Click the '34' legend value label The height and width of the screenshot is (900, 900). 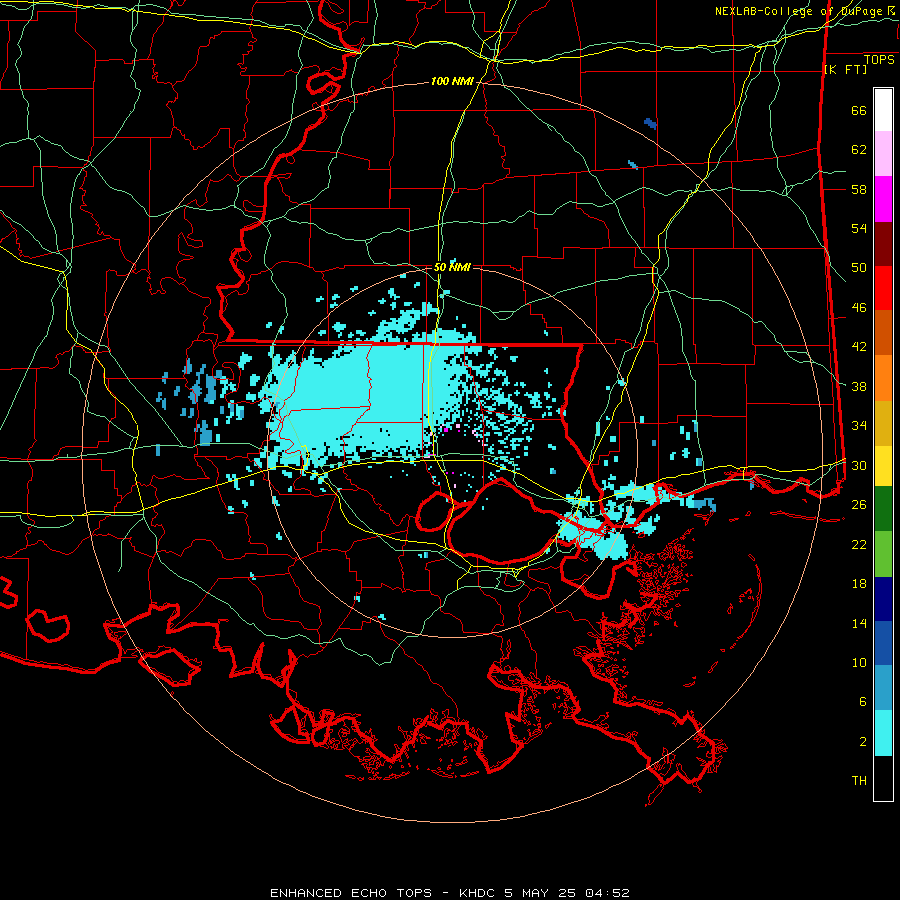[859, 426]
